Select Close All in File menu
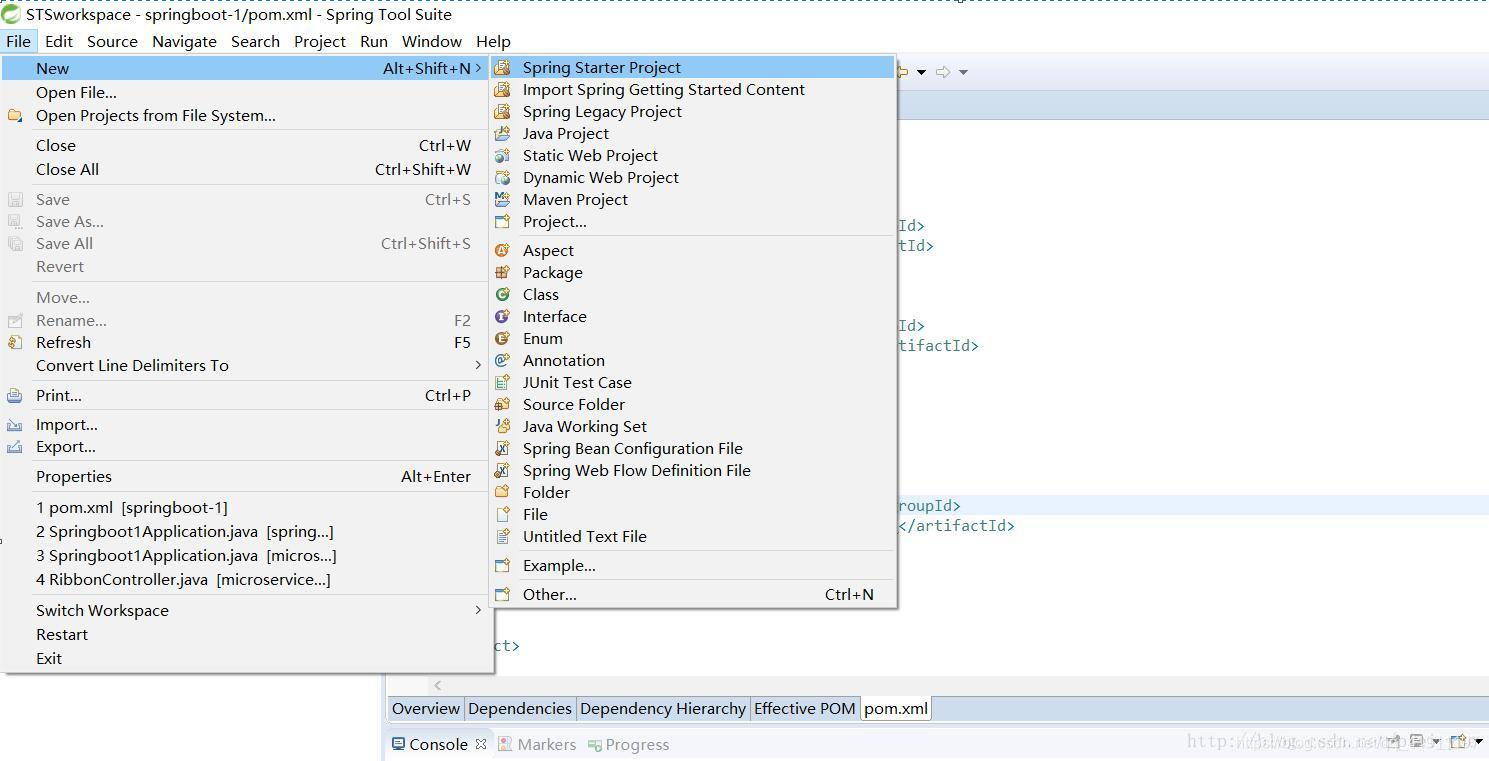 pyautogui.click(x=245, y=170)
